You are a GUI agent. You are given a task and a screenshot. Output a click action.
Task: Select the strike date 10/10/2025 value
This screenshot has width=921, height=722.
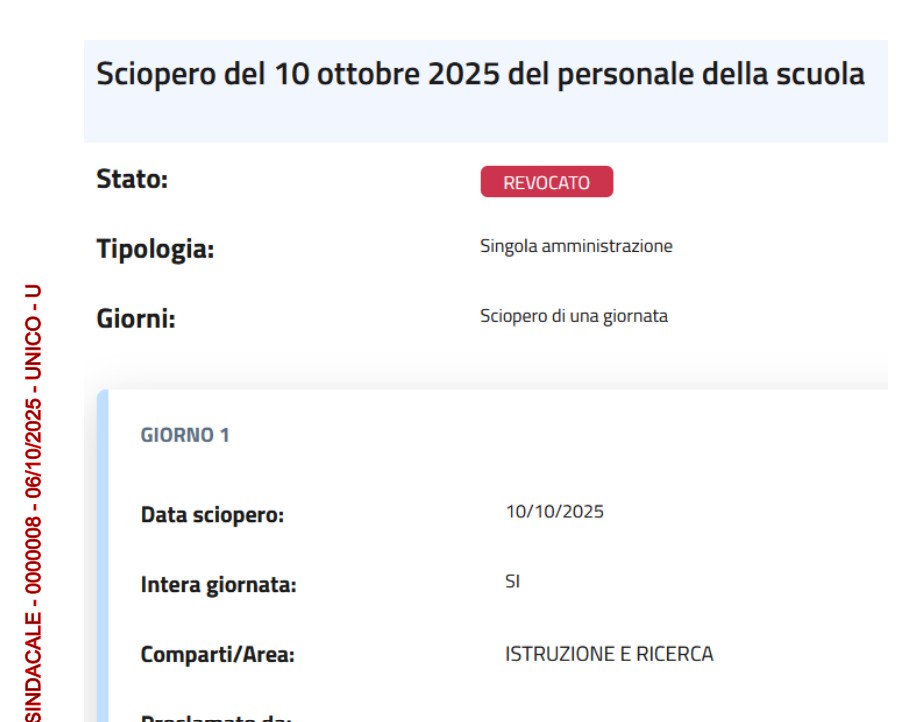555,512
